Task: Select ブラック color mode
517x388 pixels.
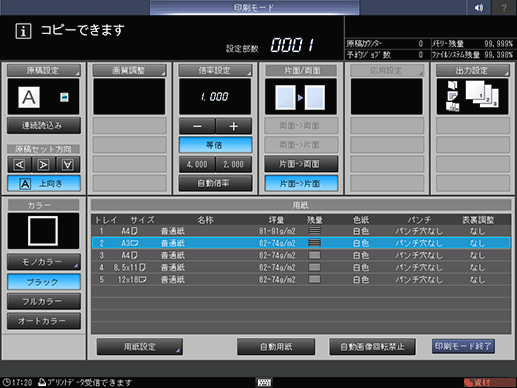Action: pos(44,282)
